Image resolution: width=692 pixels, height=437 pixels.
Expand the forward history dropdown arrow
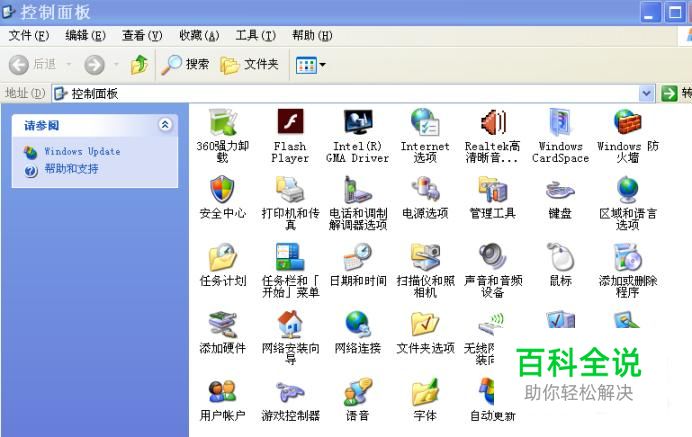tap(116, 65)
